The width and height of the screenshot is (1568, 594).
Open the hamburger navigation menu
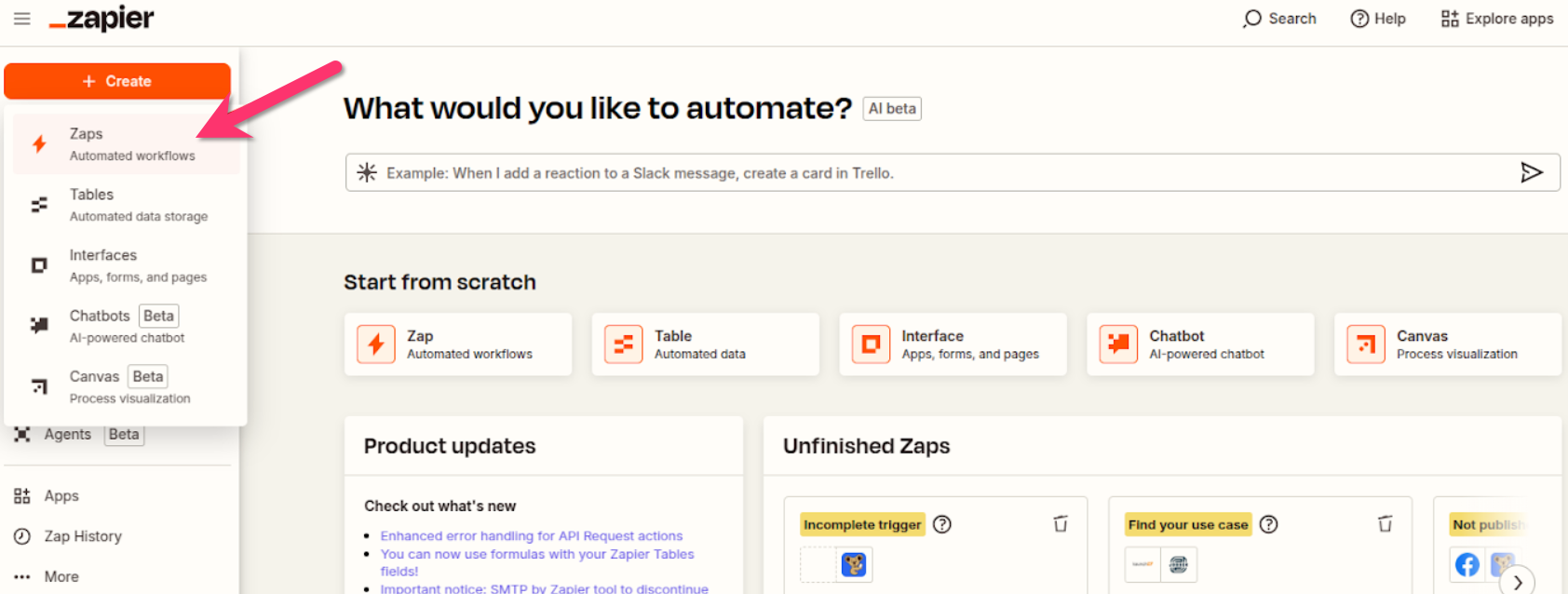pos(22,19)
